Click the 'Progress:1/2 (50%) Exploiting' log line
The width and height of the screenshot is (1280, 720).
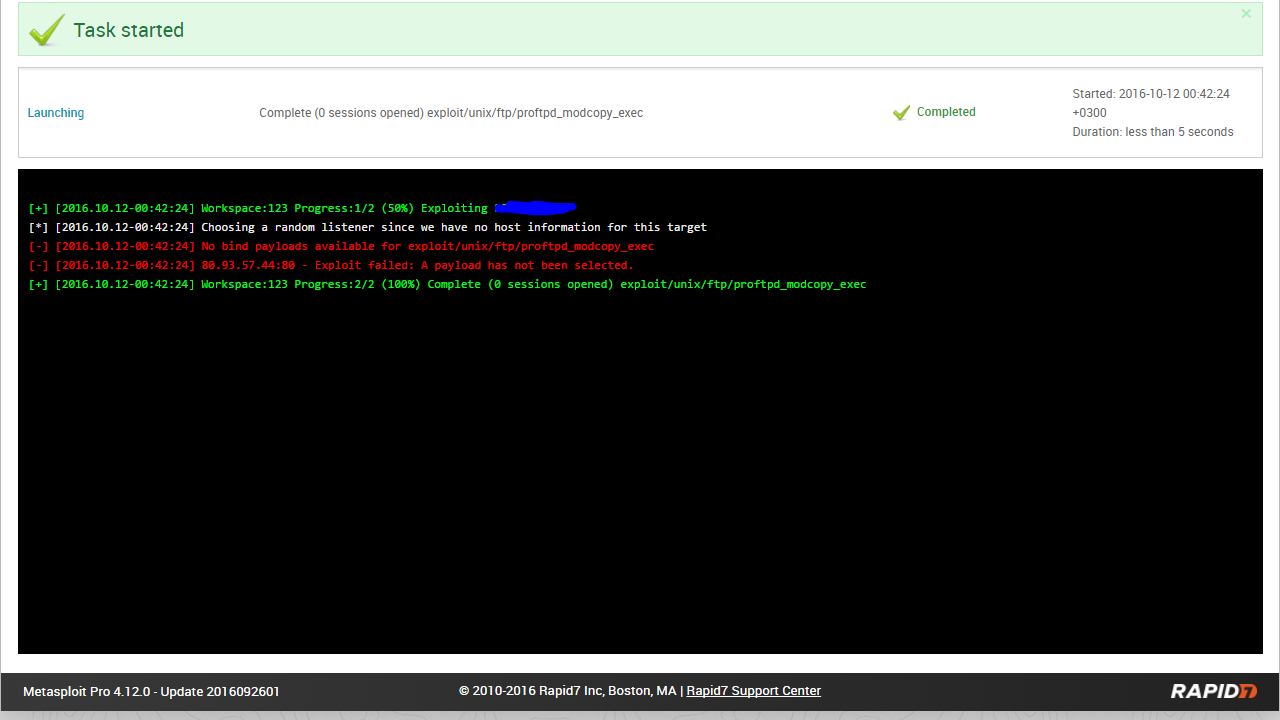pyautogui.click(x=302, y=208)
